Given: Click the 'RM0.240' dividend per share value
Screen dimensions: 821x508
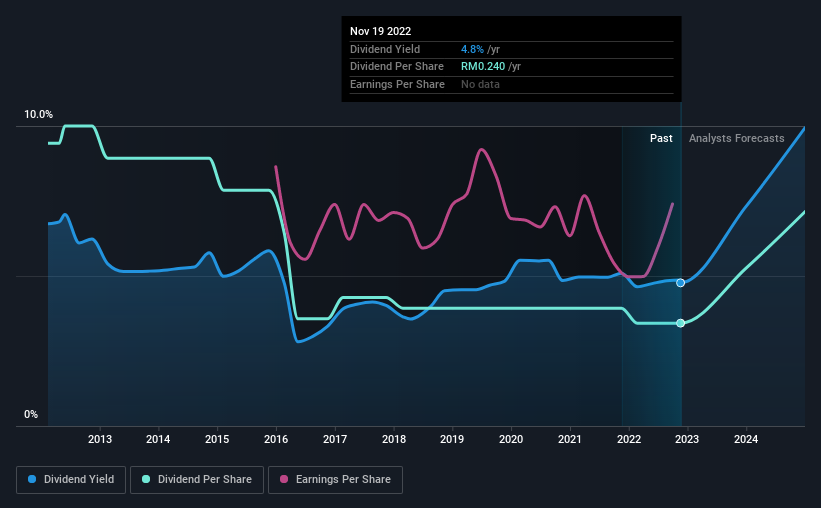Looking at the screenshot, I should 483,67.
